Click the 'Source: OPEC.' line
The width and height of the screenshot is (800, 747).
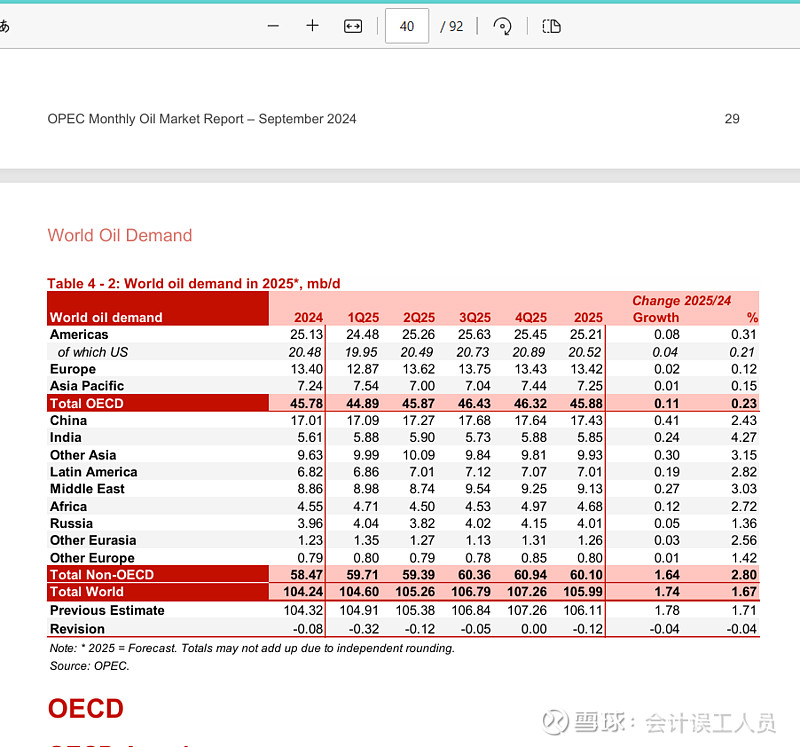(89, 666)
